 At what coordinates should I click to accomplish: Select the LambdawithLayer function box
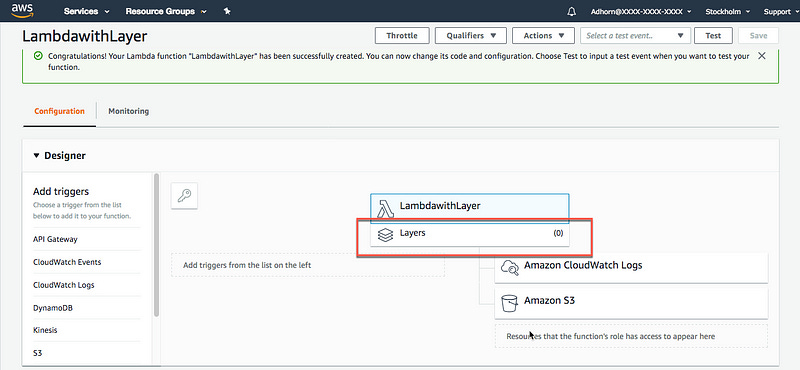[x=469, y=208]
